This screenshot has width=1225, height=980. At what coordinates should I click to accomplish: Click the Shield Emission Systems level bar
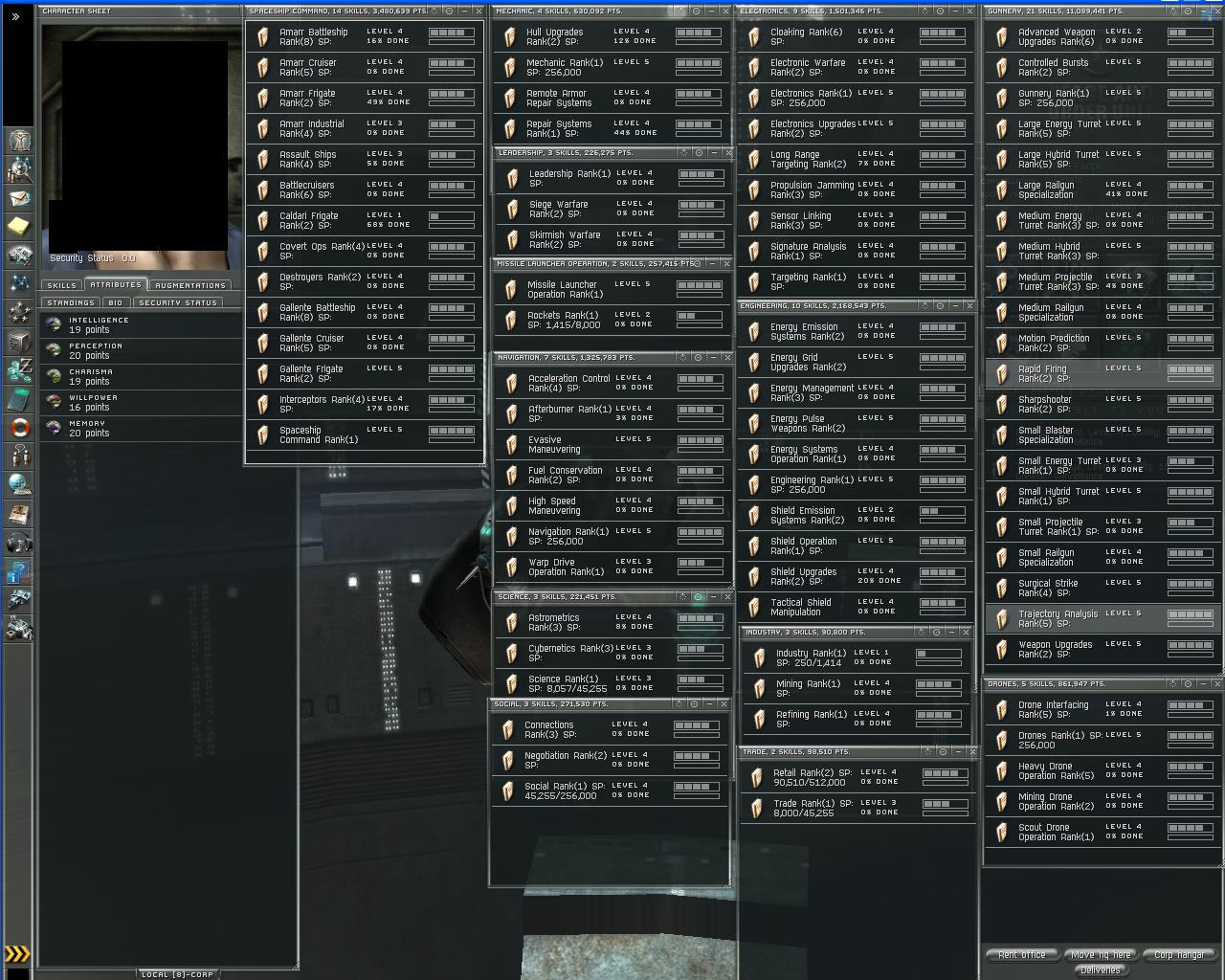coord(943,511)
